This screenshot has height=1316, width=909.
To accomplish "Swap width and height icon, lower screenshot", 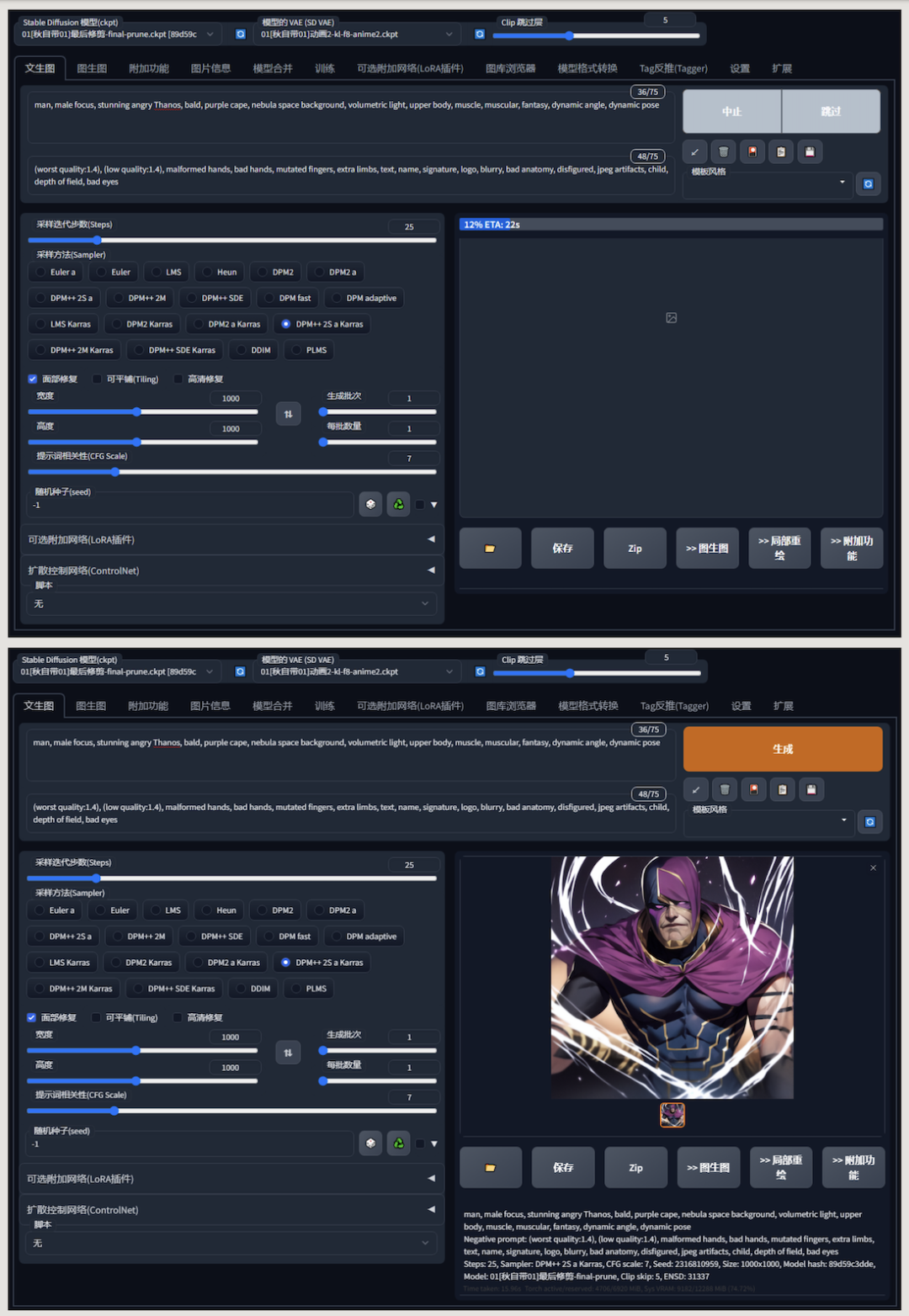I will pyautogui.click(x=288, y=1052).
